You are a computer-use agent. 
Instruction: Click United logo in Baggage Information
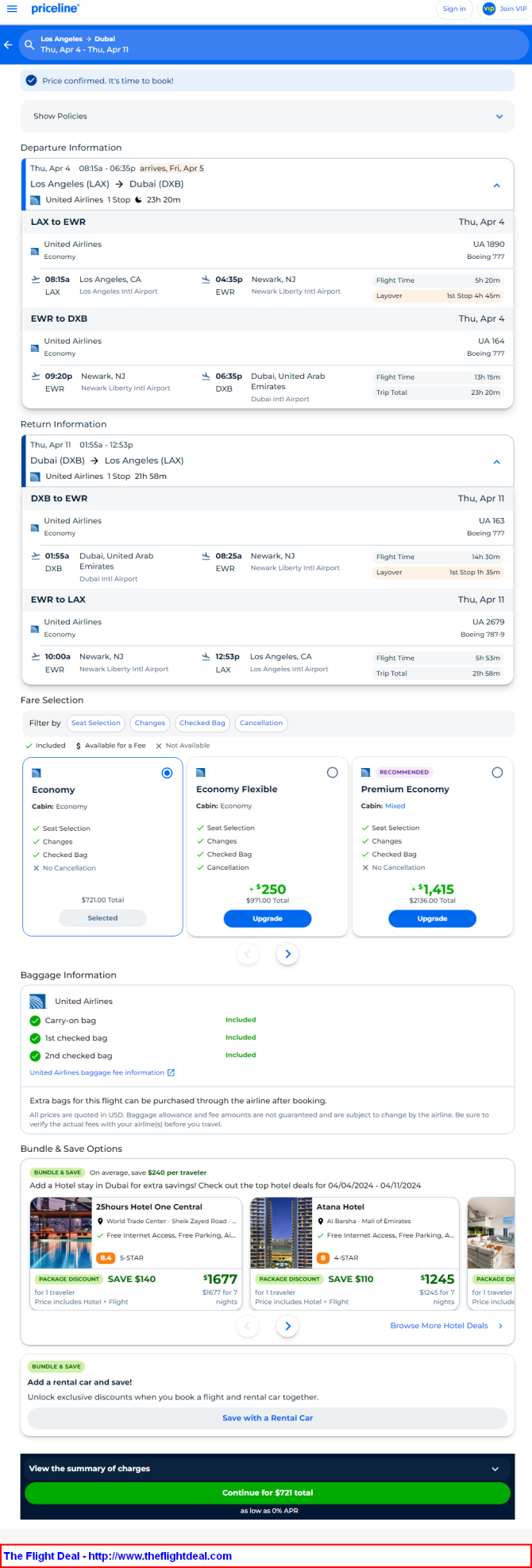click(x=37, y=1001)
